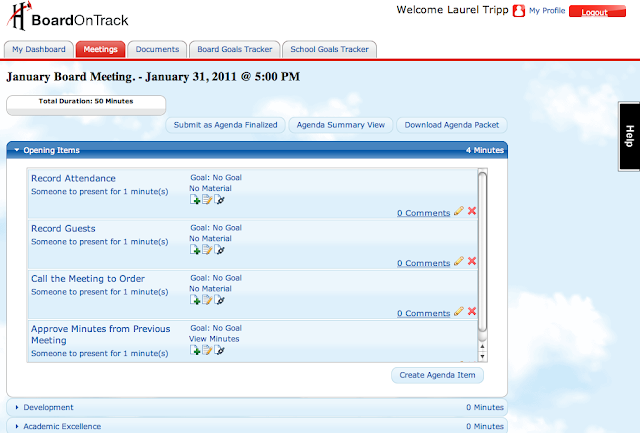Open the My Profile link

point(547,11)
